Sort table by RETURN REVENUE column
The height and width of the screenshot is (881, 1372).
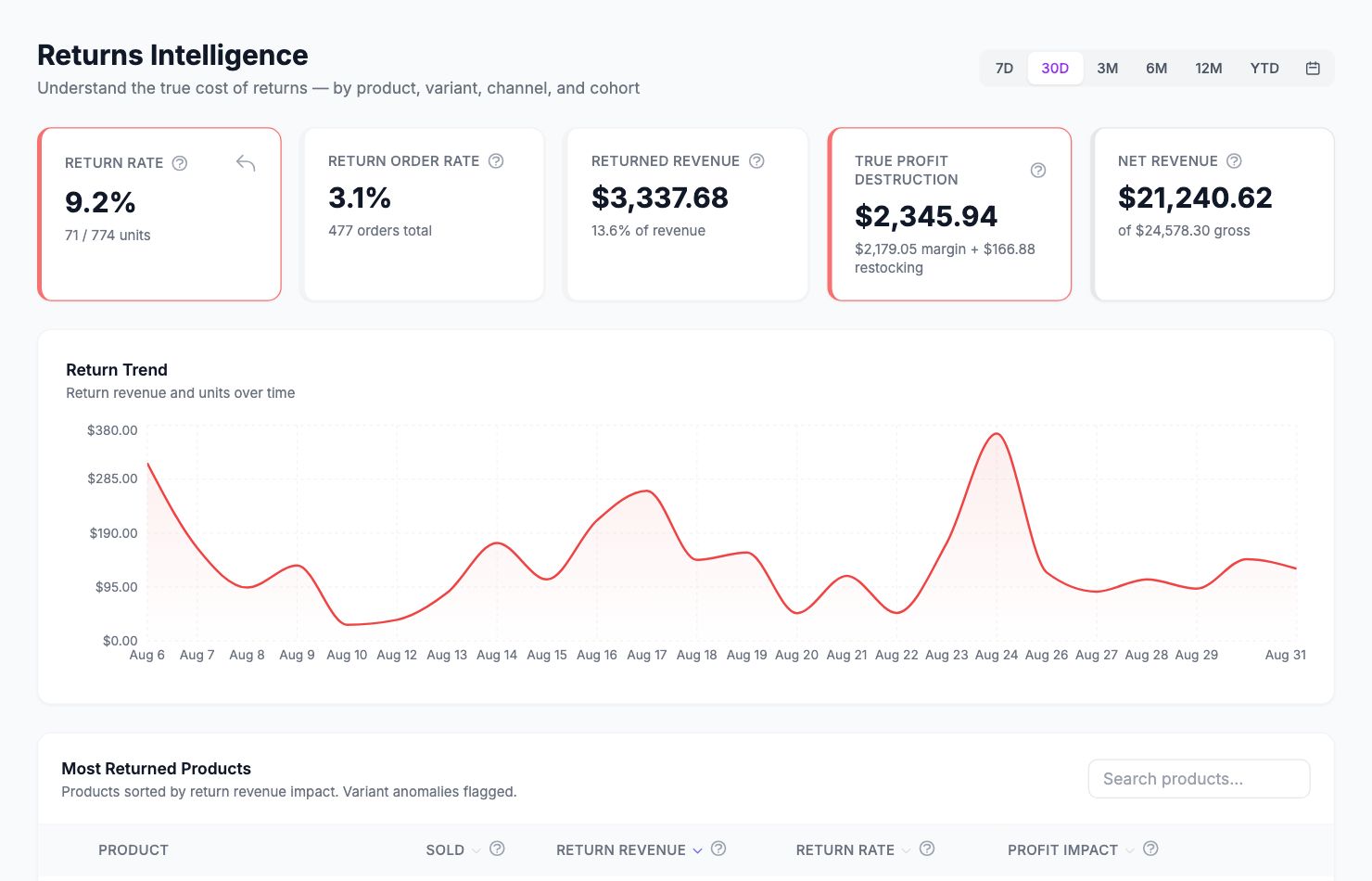(629, 849)
